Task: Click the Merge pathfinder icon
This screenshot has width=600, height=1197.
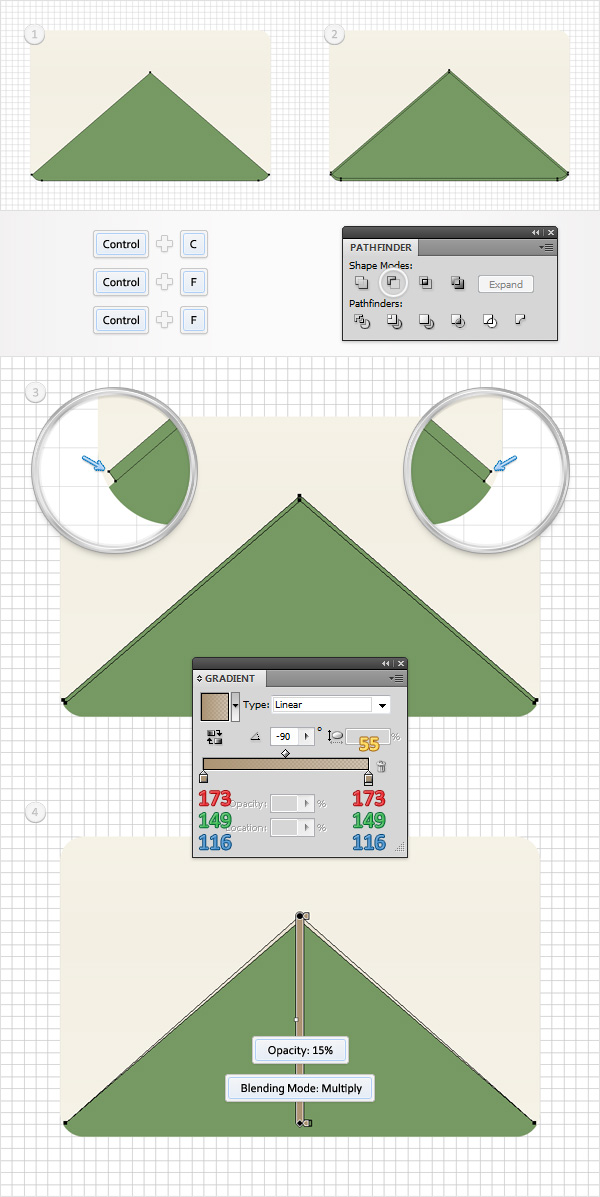Action: (426, 321)
